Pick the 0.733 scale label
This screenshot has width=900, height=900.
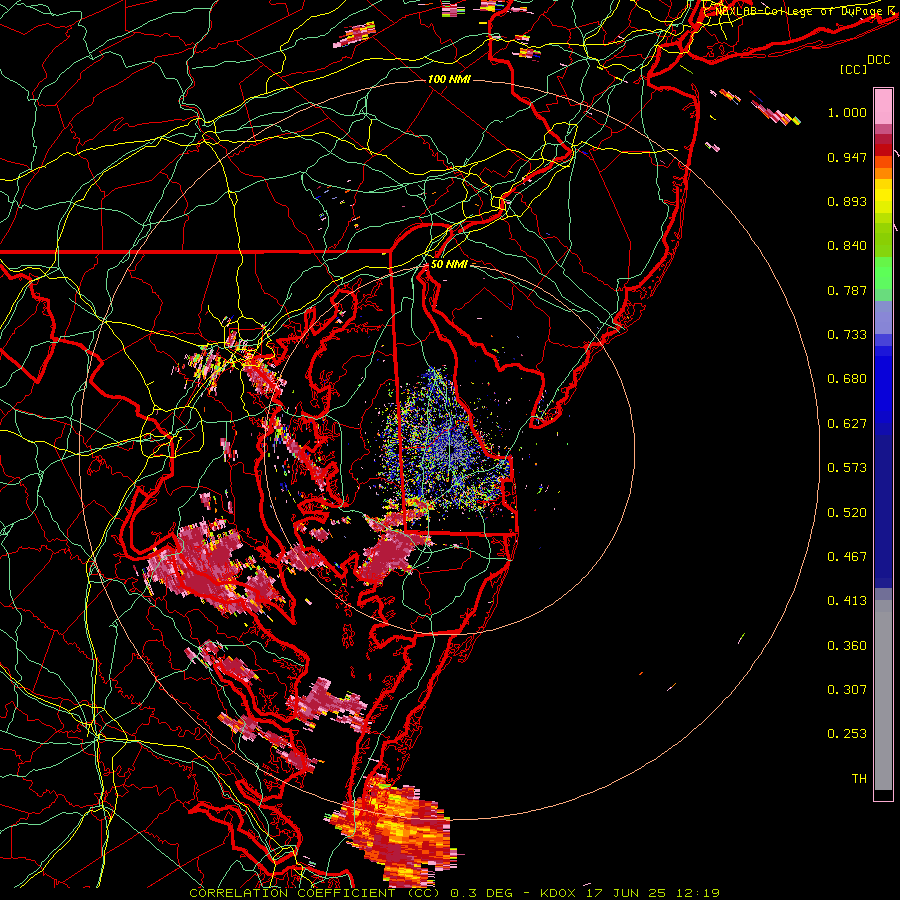pos(847,335)
